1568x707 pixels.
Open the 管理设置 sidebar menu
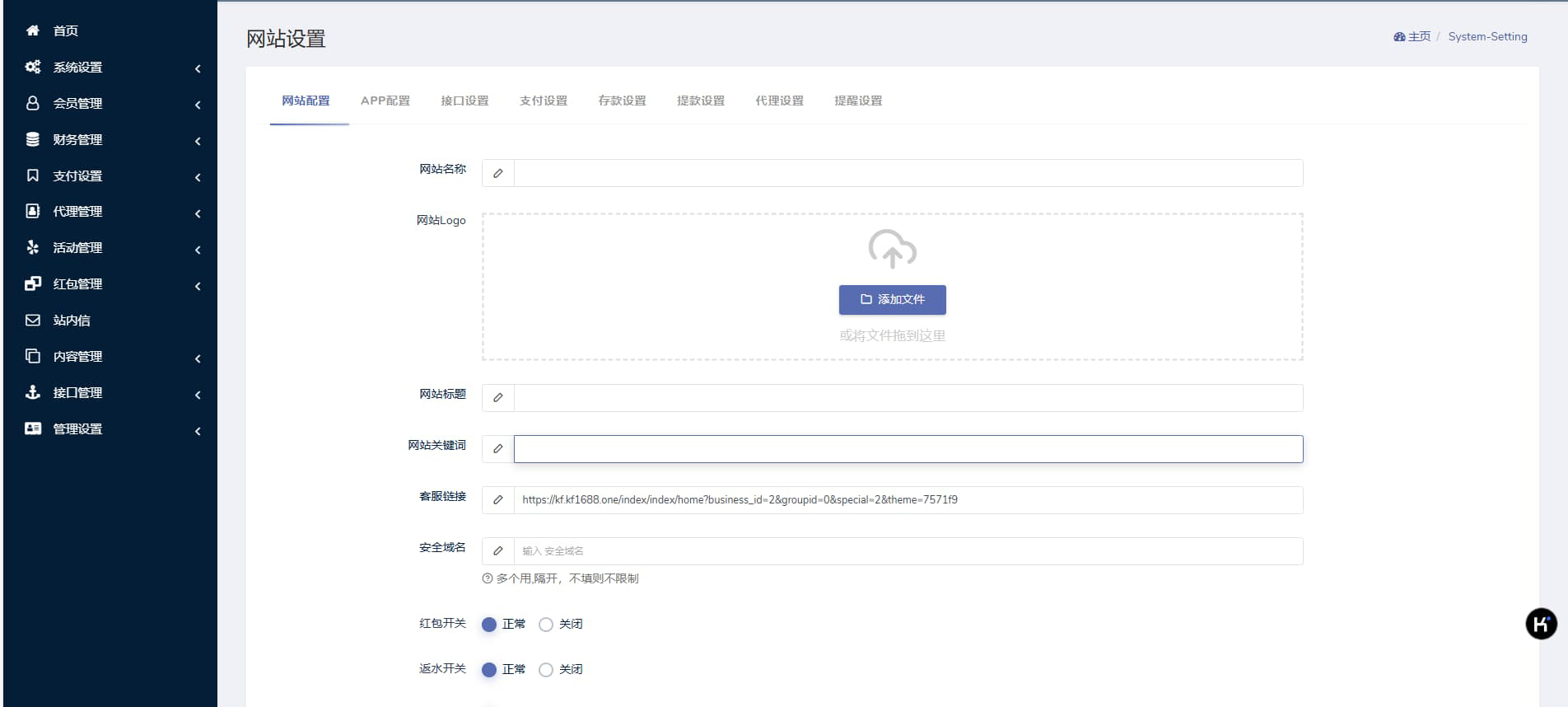coord(78,428)
